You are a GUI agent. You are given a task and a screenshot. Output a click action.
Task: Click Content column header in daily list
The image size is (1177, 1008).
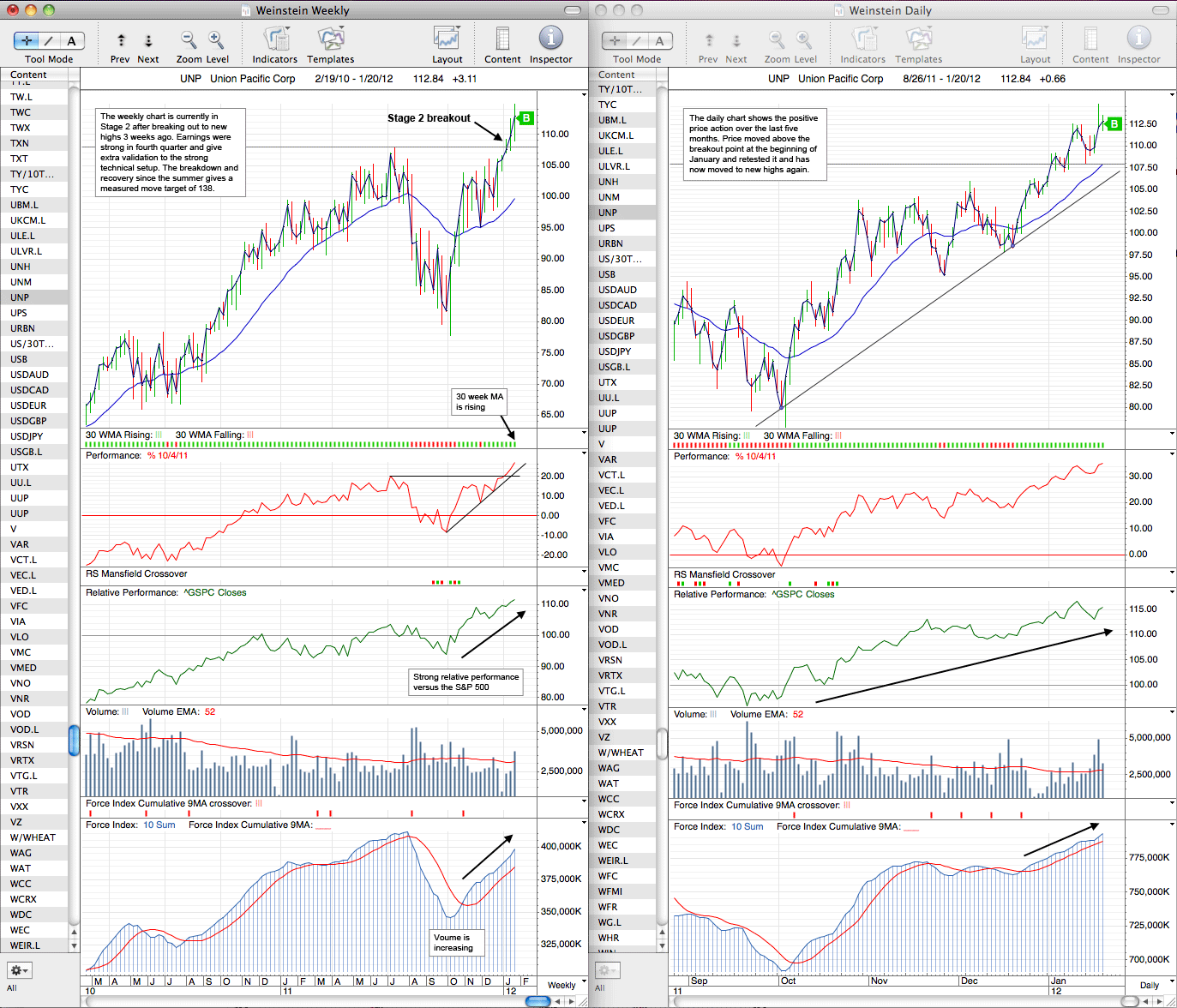point(622,75)
